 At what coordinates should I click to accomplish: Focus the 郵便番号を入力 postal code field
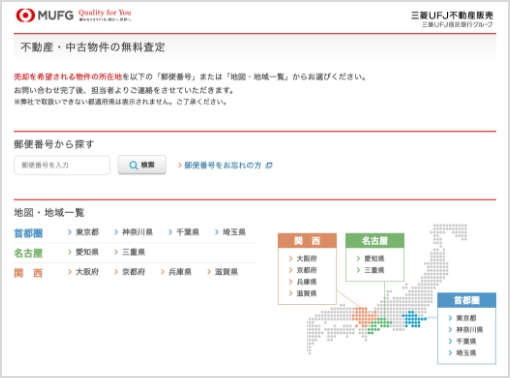point(62,165)
